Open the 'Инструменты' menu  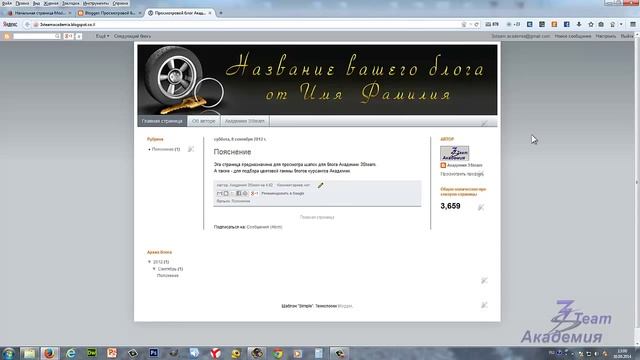(x=96, y=3)
